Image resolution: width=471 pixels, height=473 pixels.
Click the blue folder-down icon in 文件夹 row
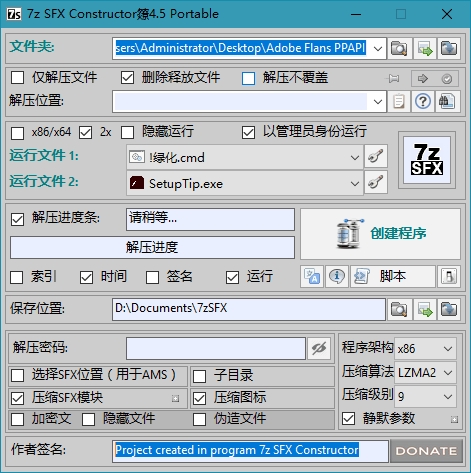tap(449, 49)
